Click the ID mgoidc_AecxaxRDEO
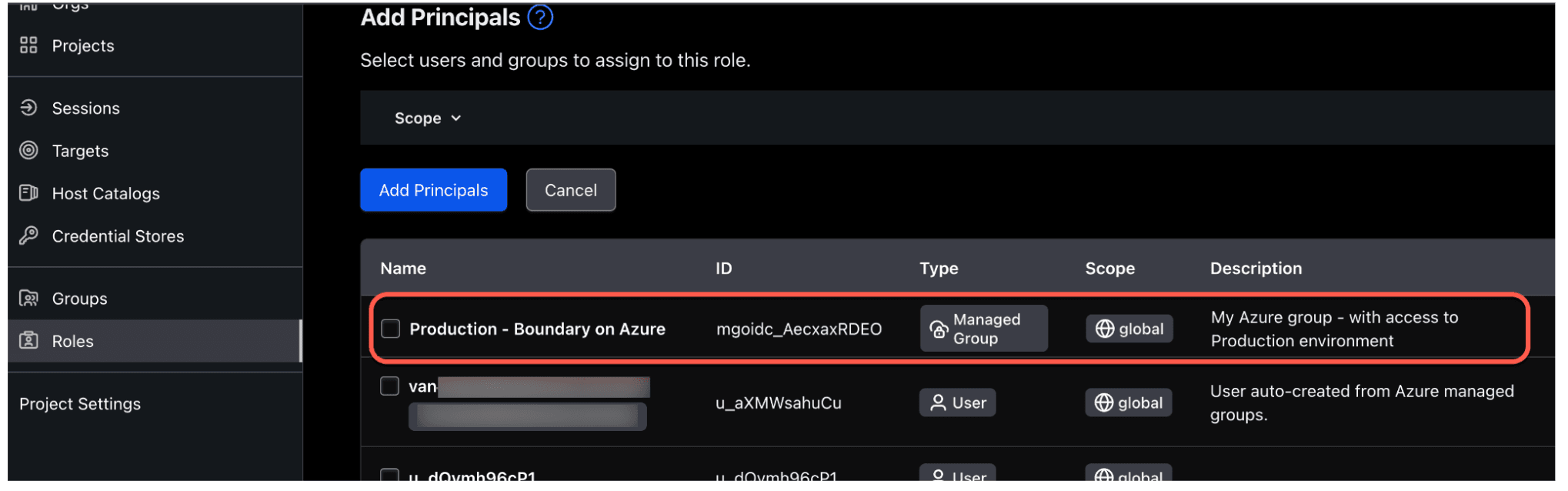The height and width of the screenshot is (491, 1568). tap(799, 329)
